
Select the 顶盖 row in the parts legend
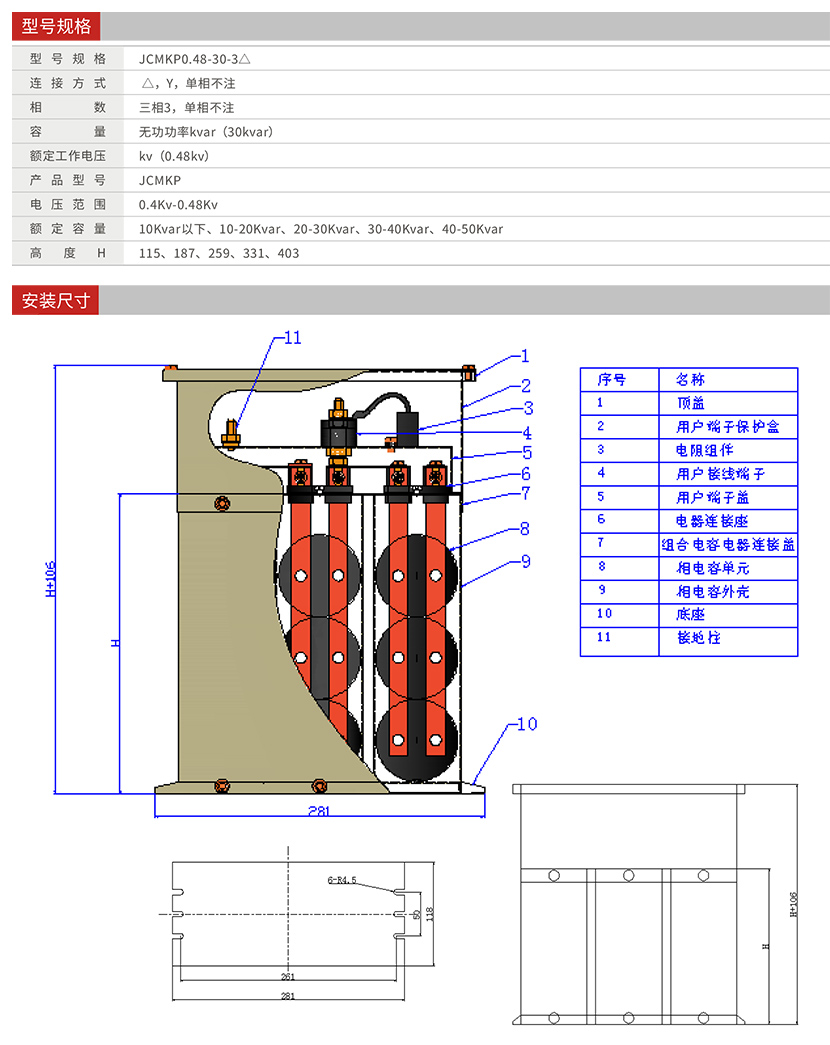(x=690, y=403)
